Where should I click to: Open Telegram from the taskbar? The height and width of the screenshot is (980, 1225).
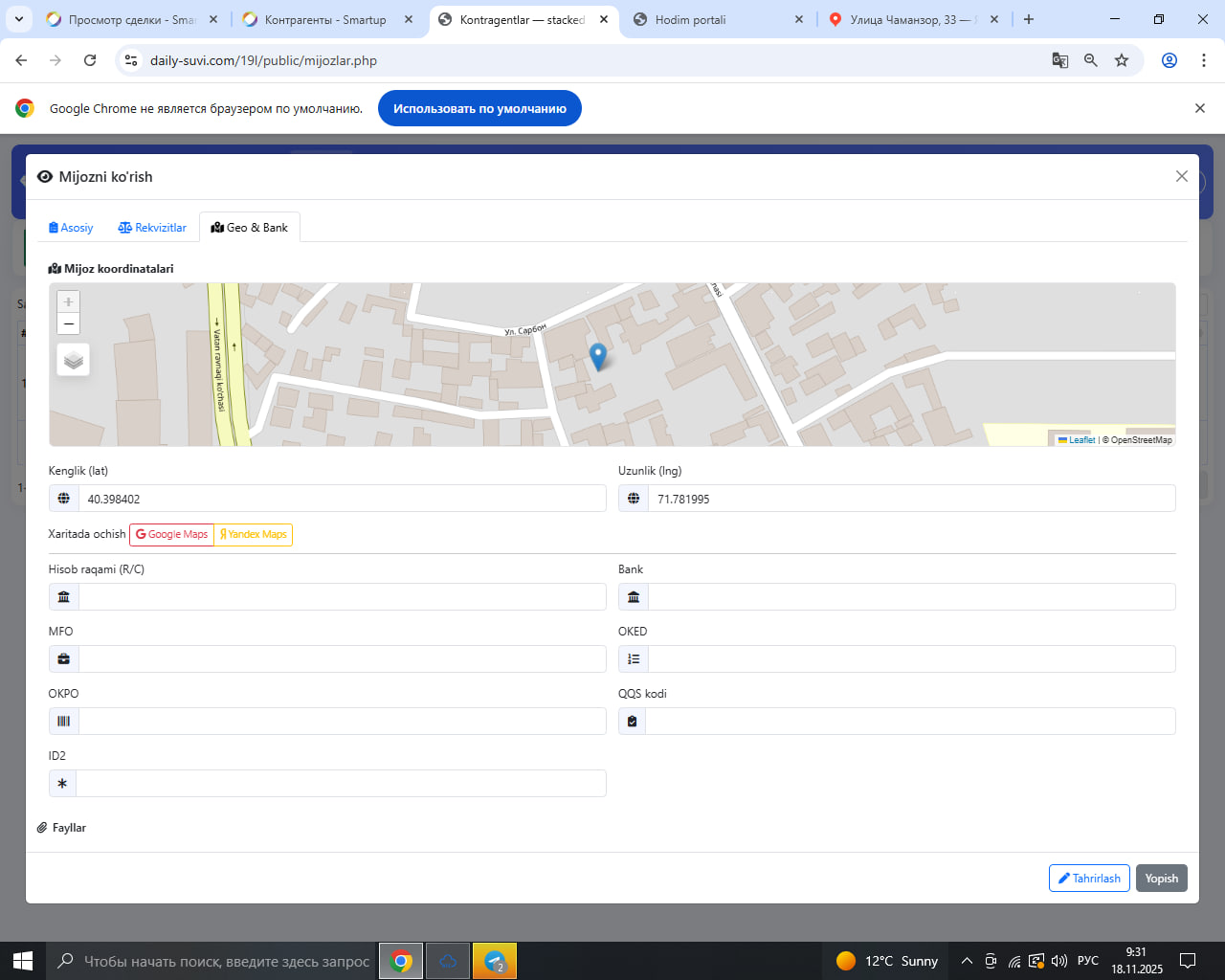point(495,961)
